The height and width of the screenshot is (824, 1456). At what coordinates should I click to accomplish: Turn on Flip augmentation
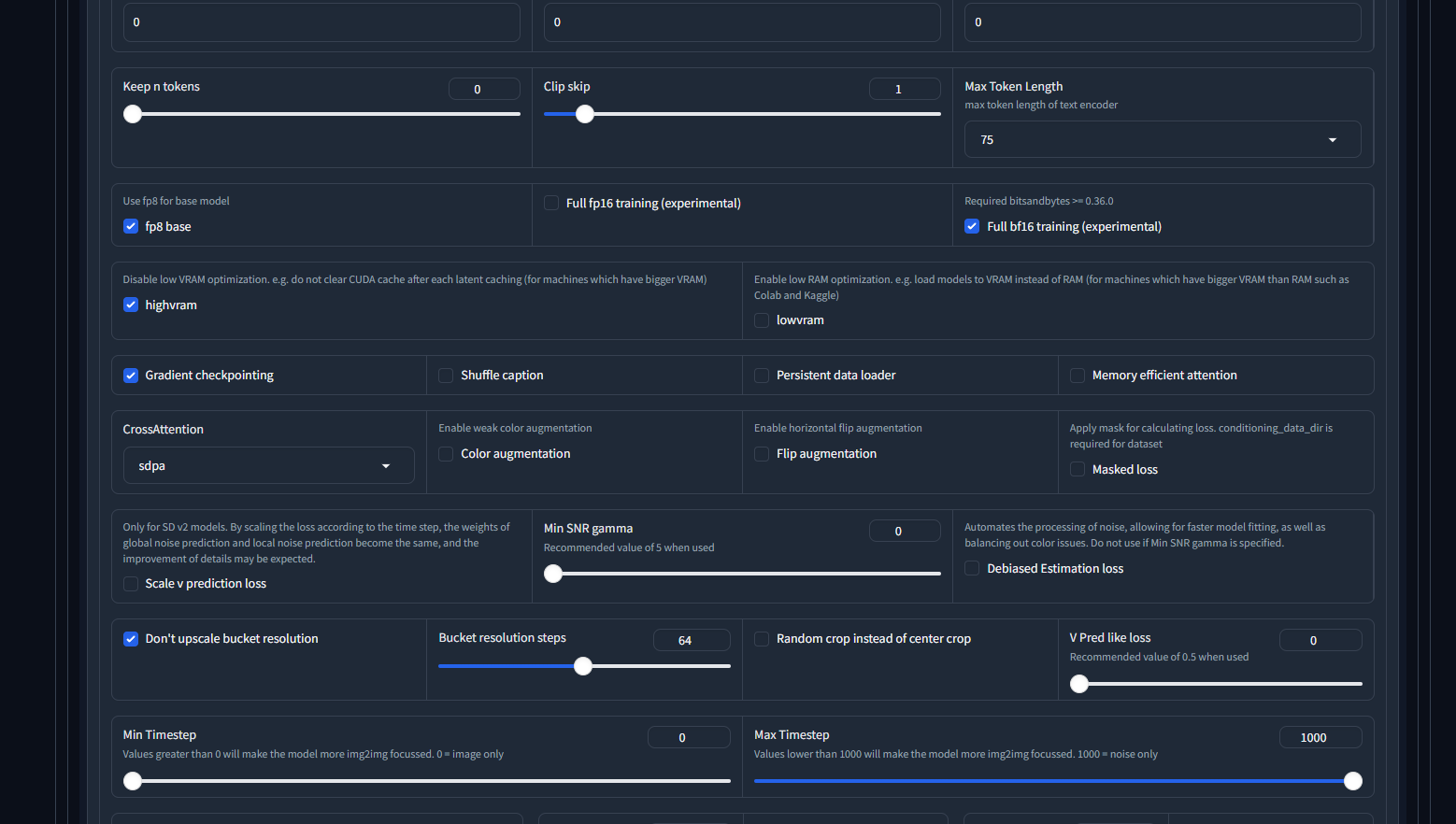point(762,453)
